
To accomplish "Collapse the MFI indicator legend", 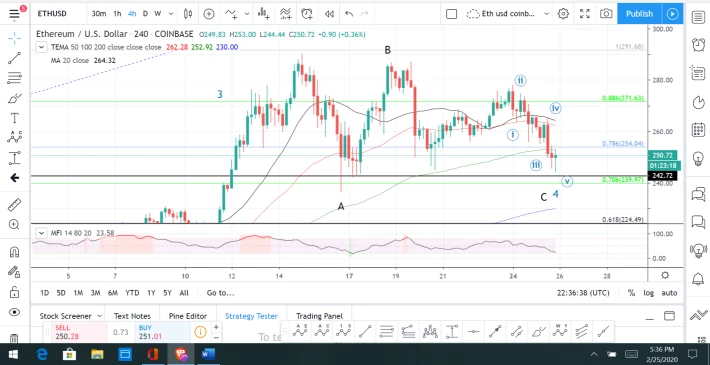I will point(41,233).
